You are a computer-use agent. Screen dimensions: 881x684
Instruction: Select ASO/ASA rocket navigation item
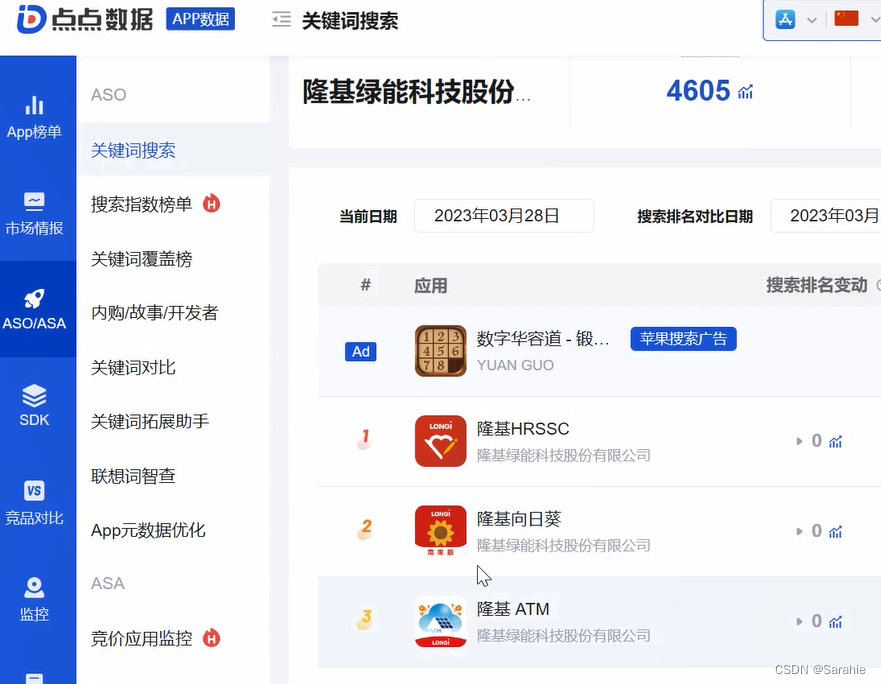click(x=34, y=309)
